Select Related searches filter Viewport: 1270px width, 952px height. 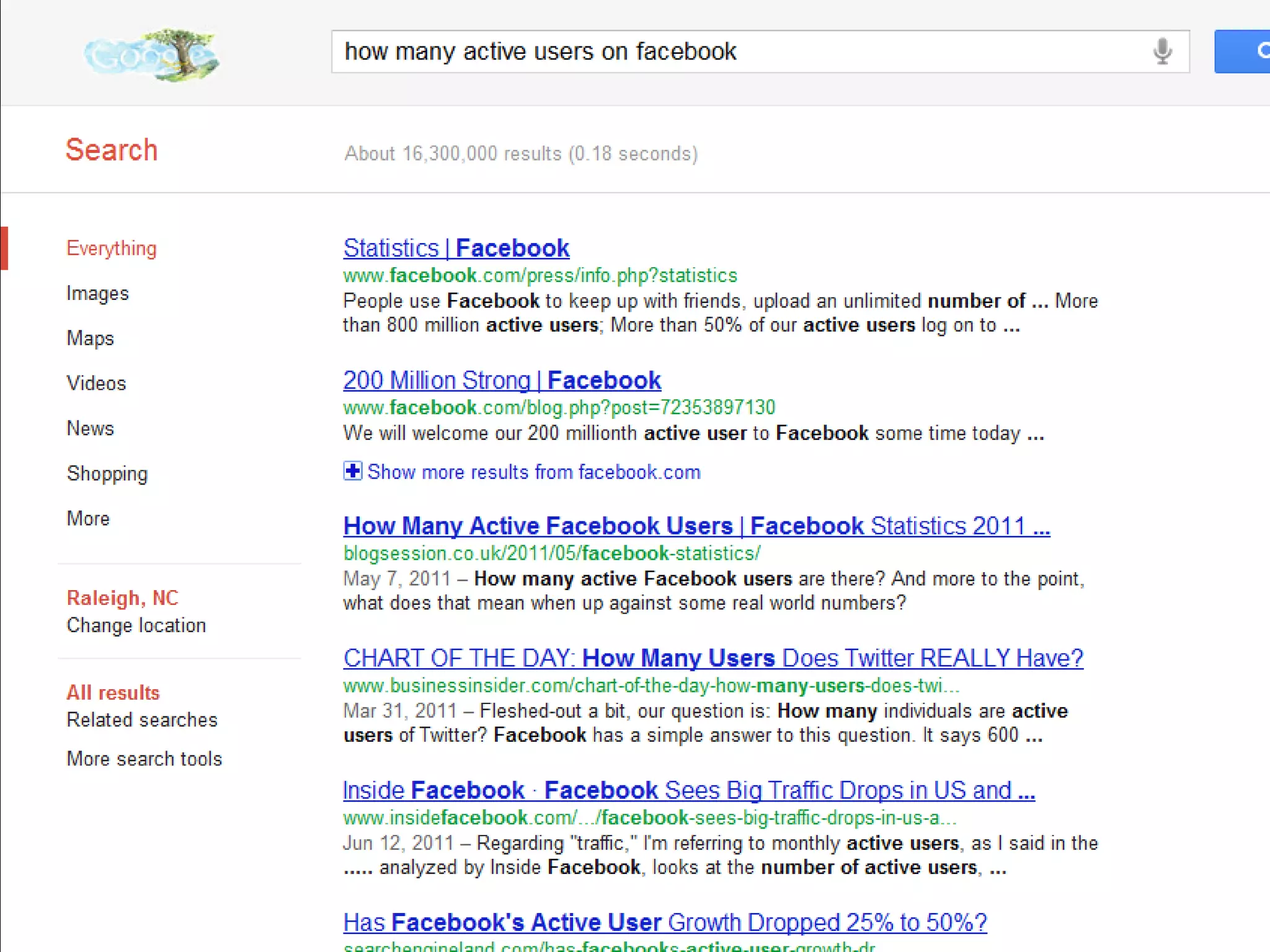[142, 720]
